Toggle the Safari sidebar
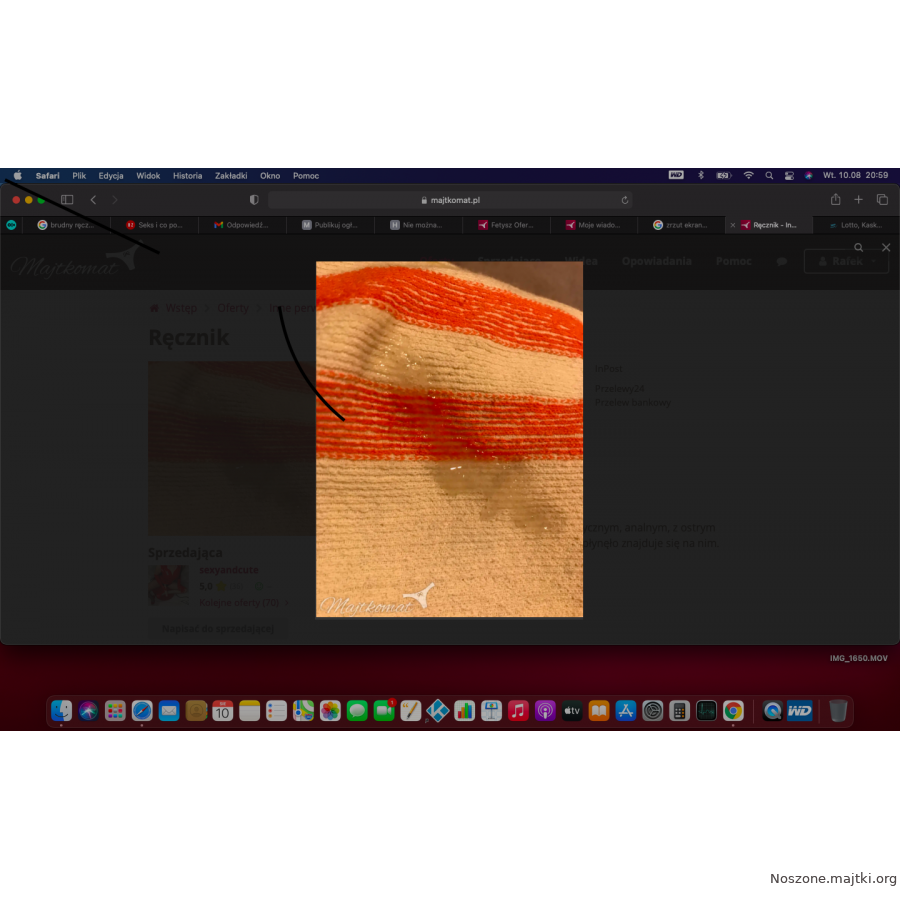Viewport: 900px width, 900px height. point(67,200)
